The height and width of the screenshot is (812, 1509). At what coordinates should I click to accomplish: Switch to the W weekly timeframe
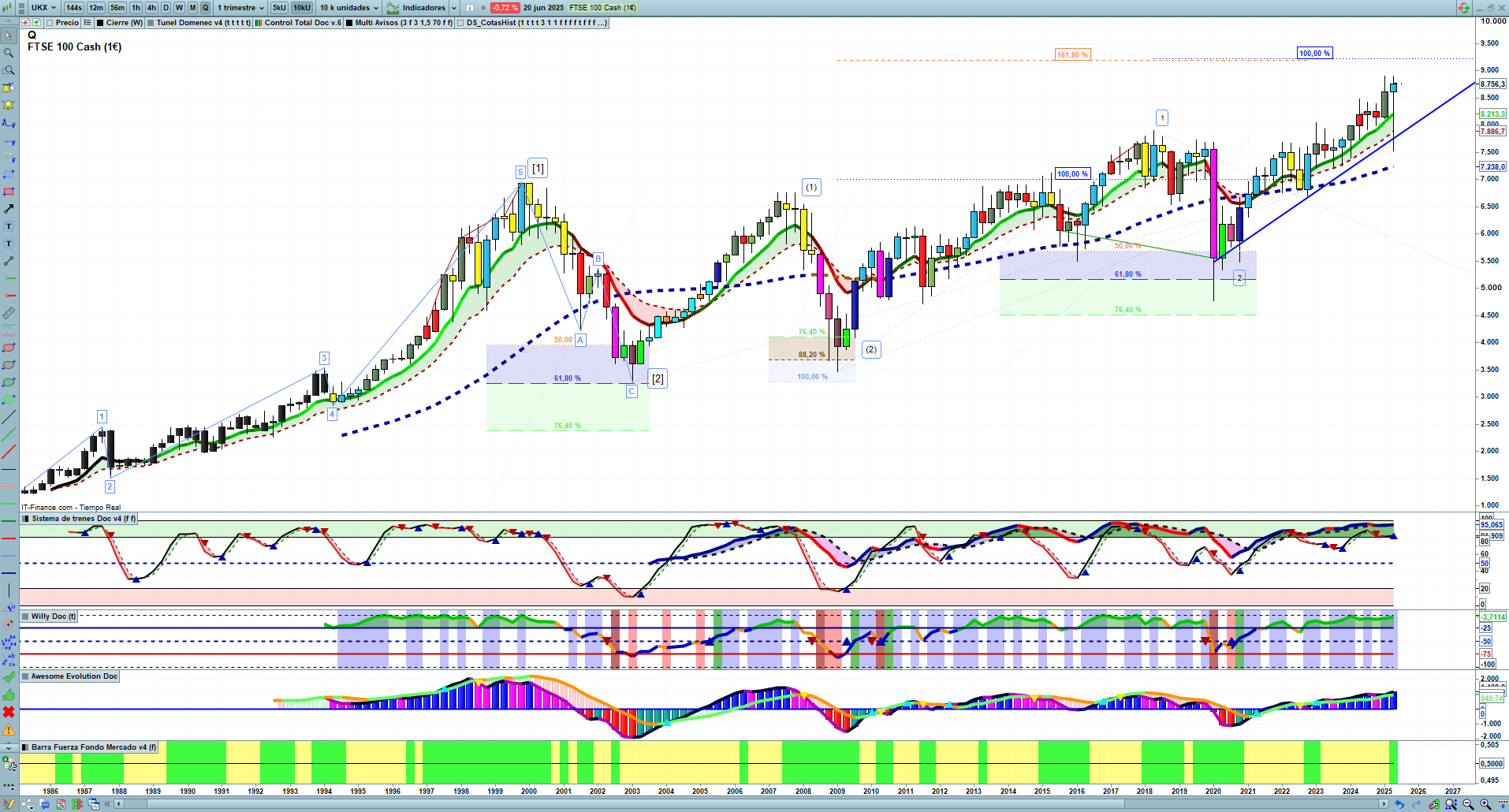[x=179, y=8]
